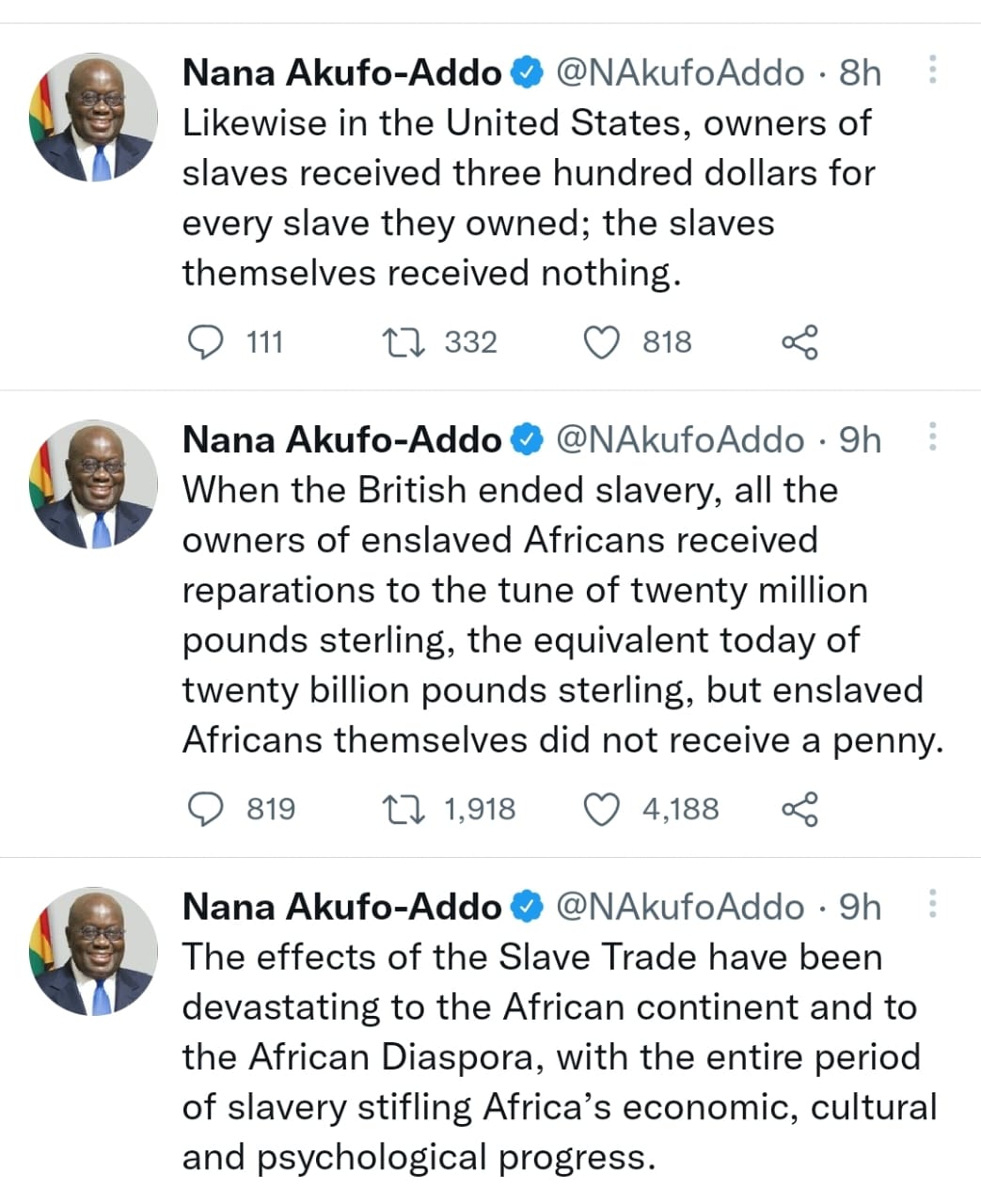Open the tweet text about African Diaspora

click(x=560, y=1057)
